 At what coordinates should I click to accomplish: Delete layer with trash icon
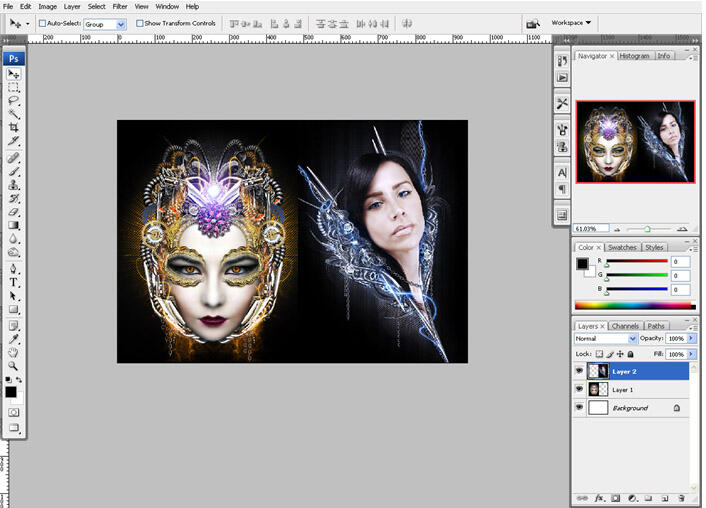(681, 498)
